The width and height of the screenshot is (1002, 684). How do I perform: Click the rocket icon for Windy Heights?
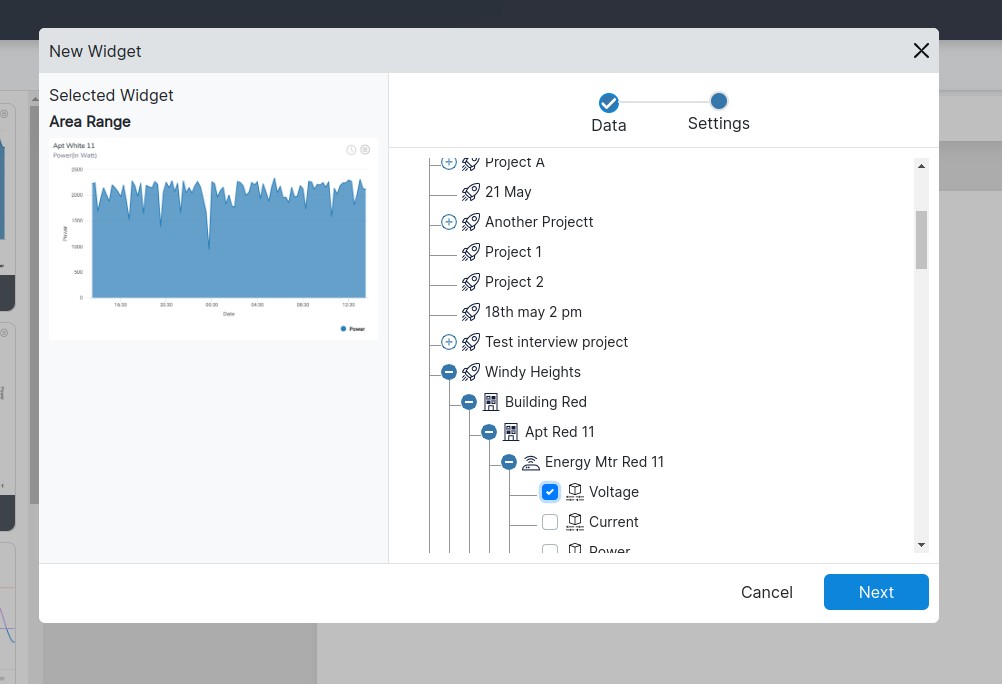[x=470, y=372]
